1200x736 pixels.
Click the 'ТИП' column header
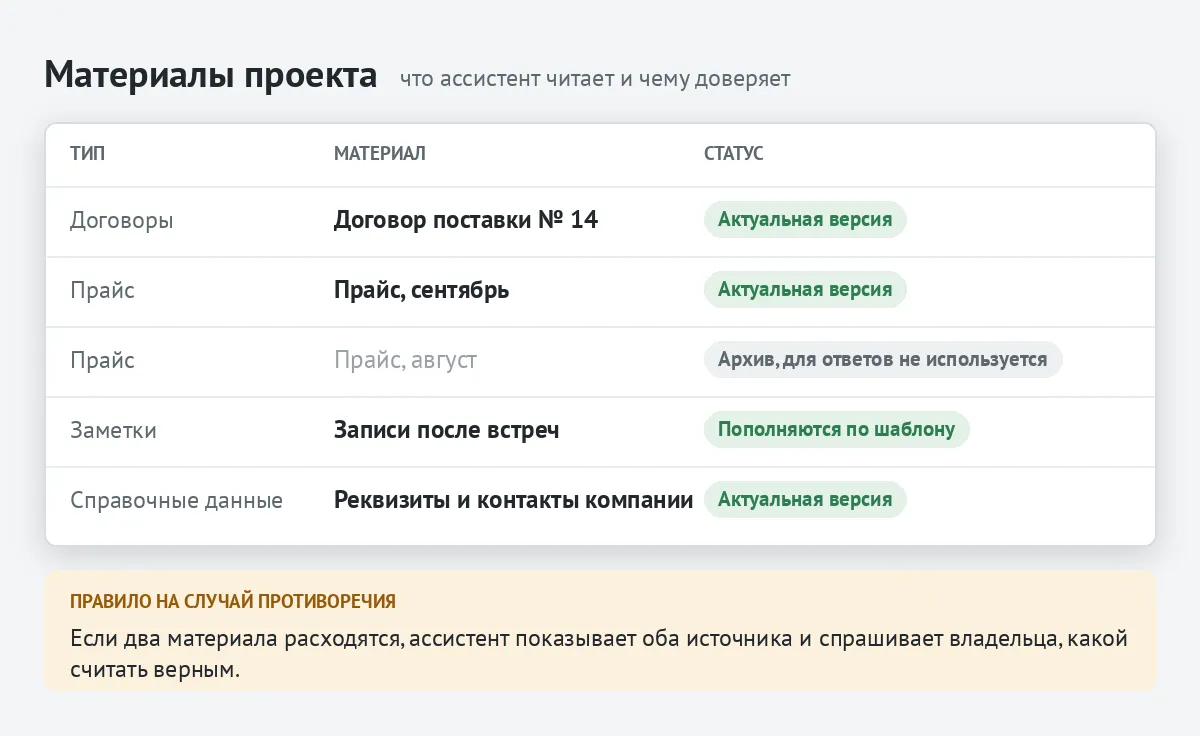pyautogui.click(x=87, y=153)
